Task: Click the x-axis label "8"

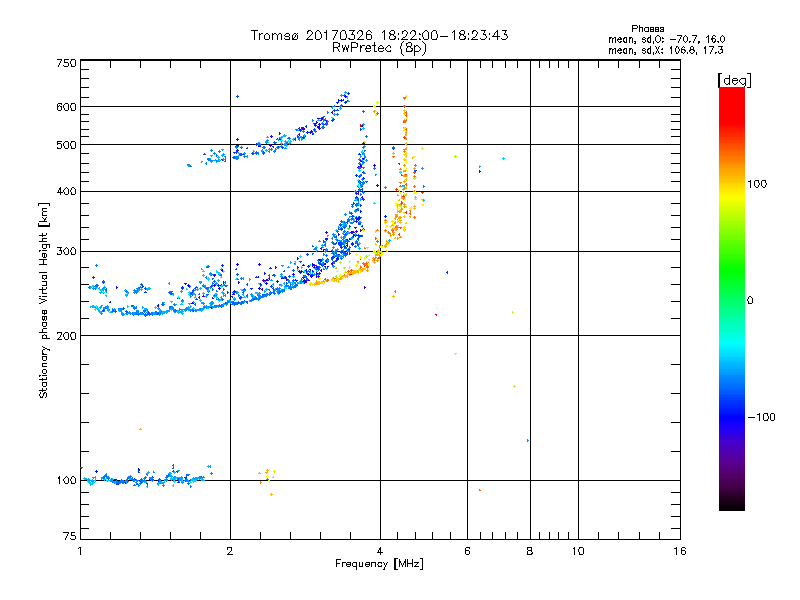Action: coord(530,551)
